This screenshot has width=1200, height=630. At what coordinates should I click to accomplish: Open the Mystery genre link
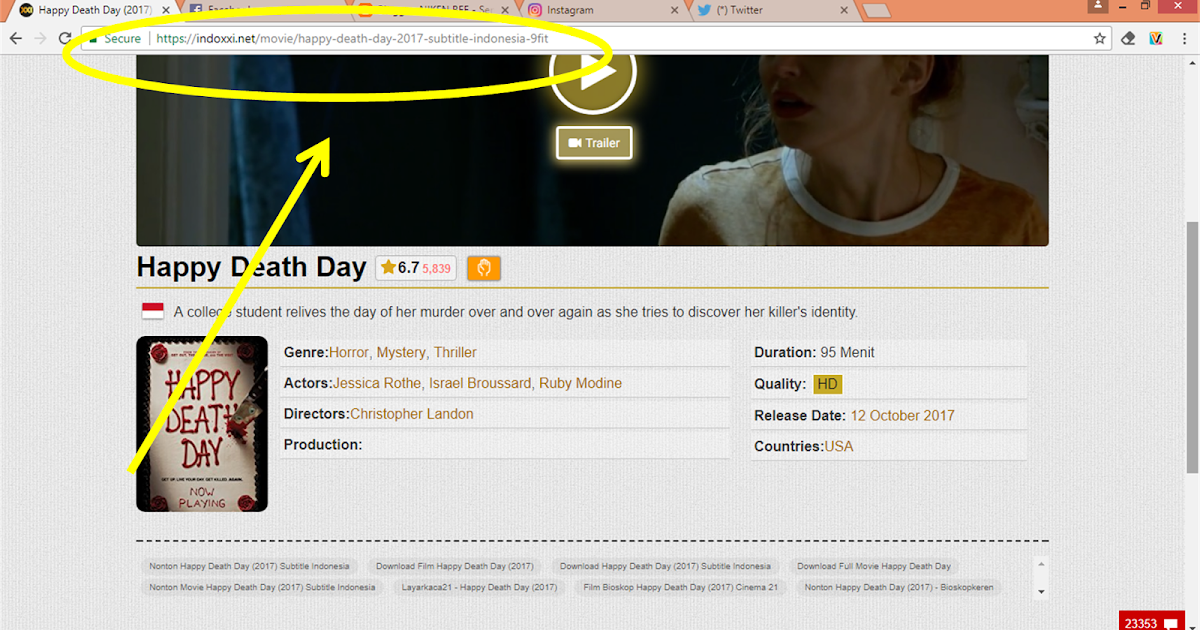[x=401, y=352]
